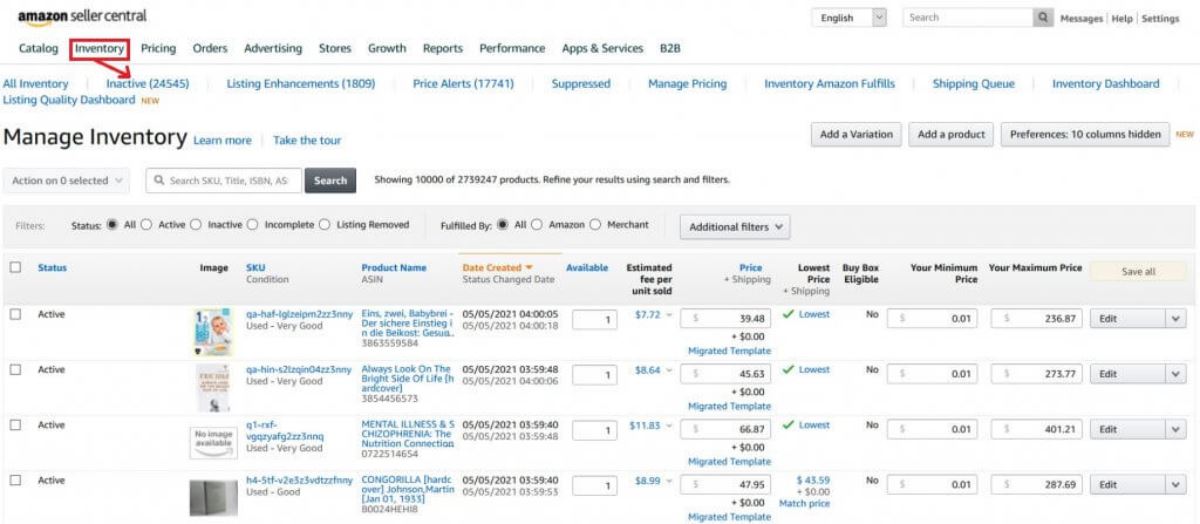Viewport: 1200px width, 524px height.
Task: Switch to the Suppressed tab
Action: 581,84
